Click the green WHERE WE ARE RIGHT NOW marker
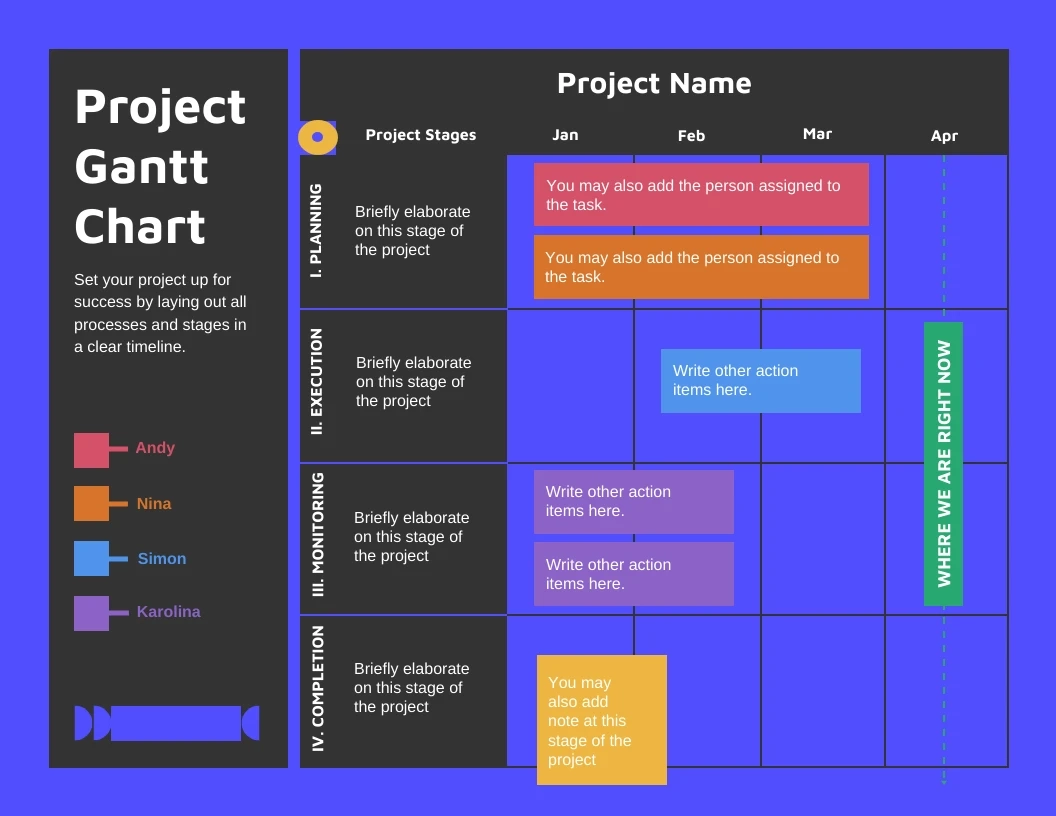 943,462
